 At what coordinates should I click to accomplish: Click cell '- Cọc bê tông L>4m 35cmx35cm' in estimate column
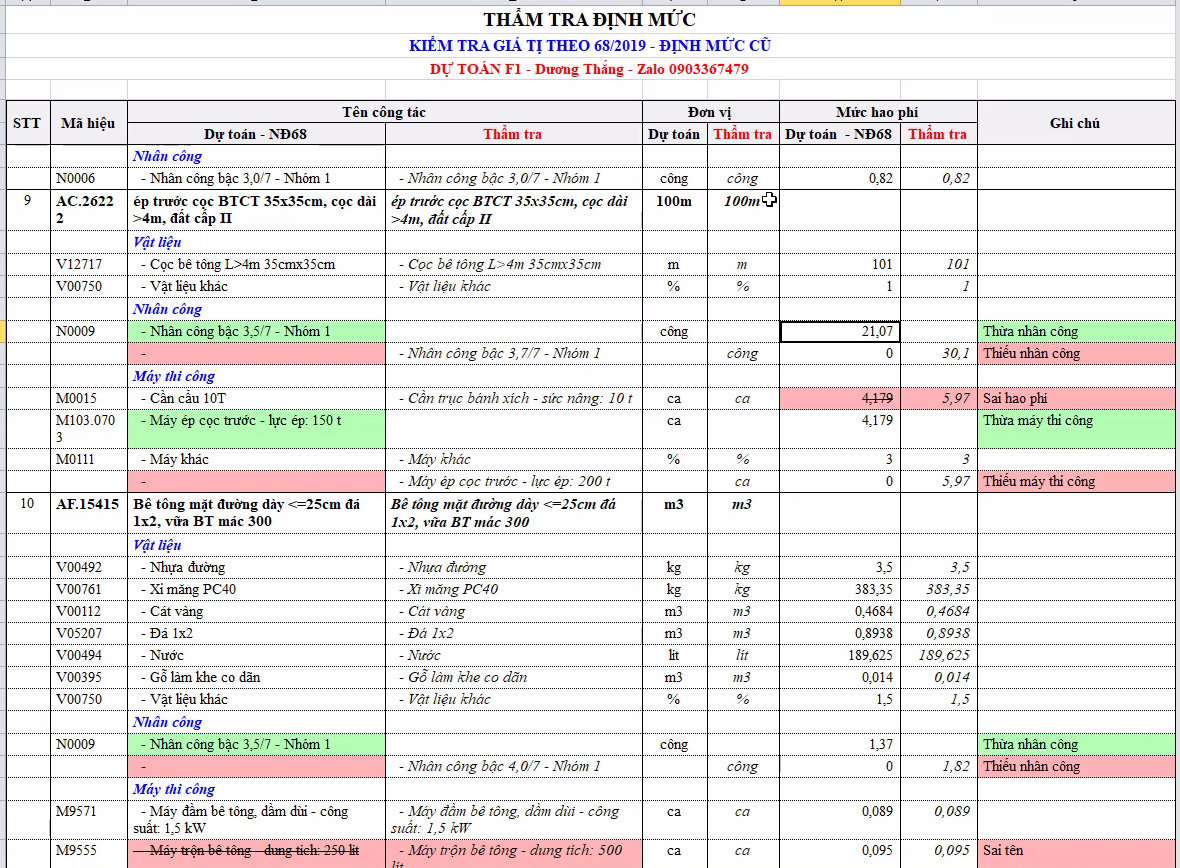click(x=256, y=264)
